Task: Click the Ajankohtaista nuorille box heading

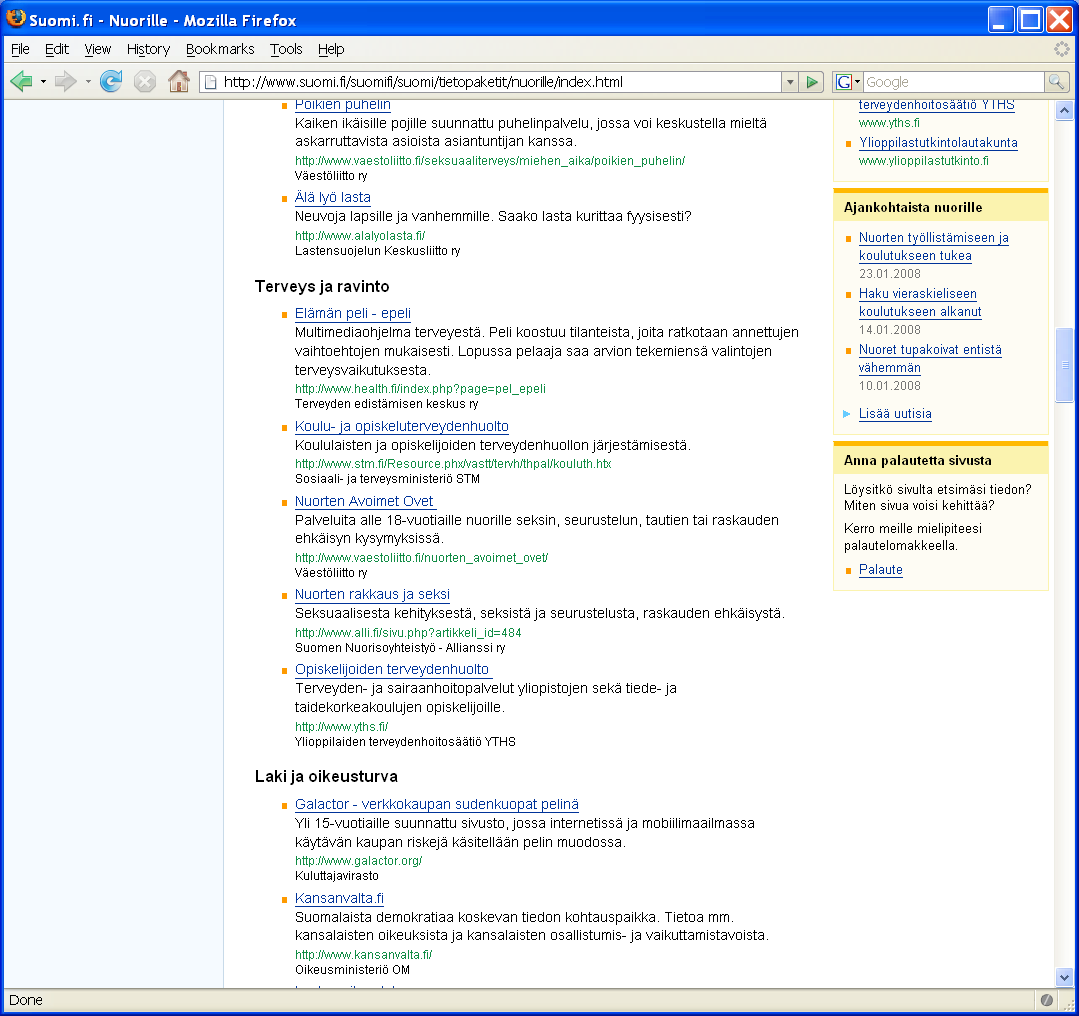Action: pos(913,207)
